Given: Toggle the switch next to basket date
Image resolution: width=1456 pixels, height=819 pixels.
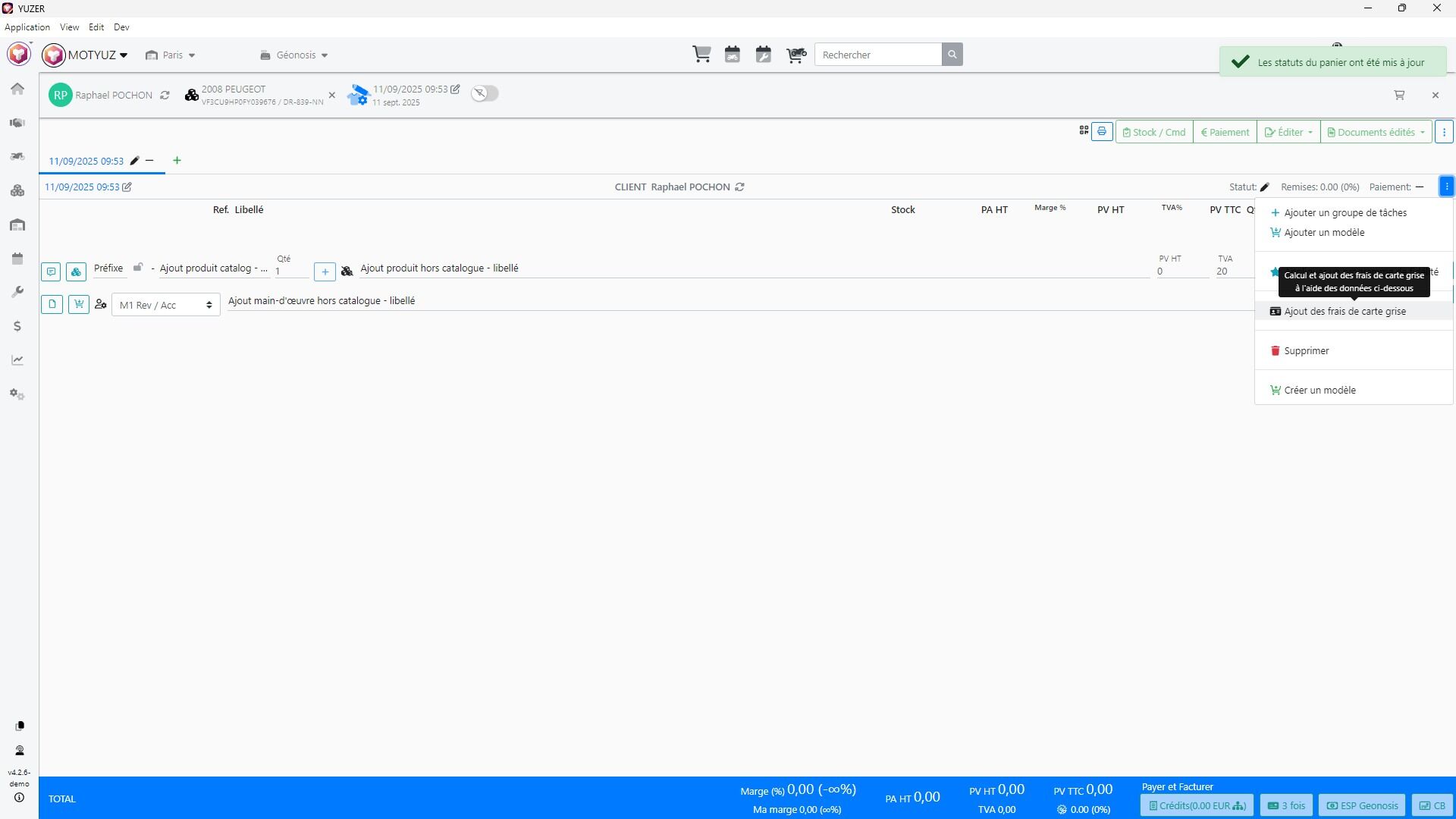Looking at the screenshot, I should (485, 93).
